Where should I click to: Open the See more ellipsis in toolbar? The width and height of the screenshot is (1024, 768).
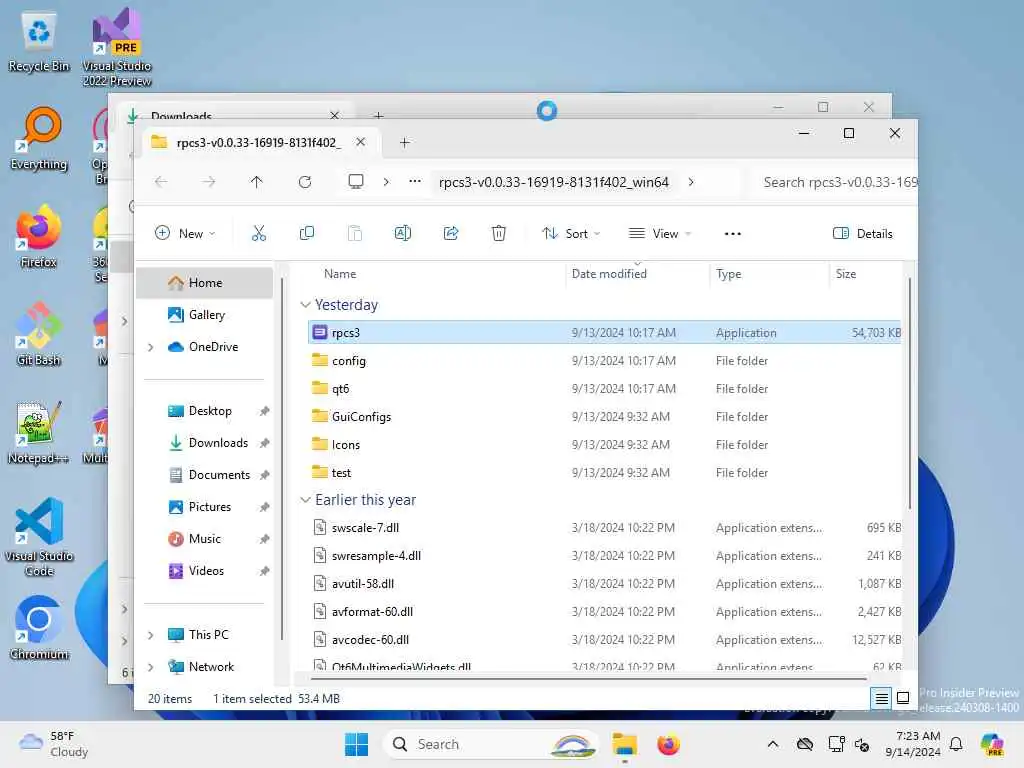(733, 234)
